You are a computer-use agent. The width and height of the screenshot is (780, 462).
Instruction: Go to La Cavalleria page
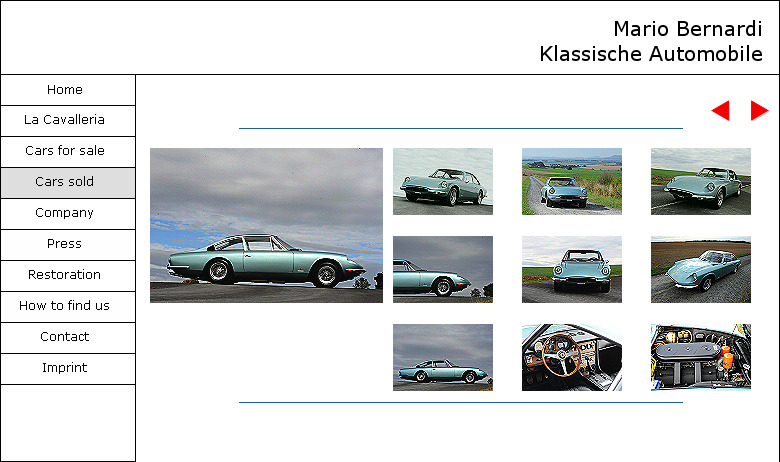tap(68, 121)
